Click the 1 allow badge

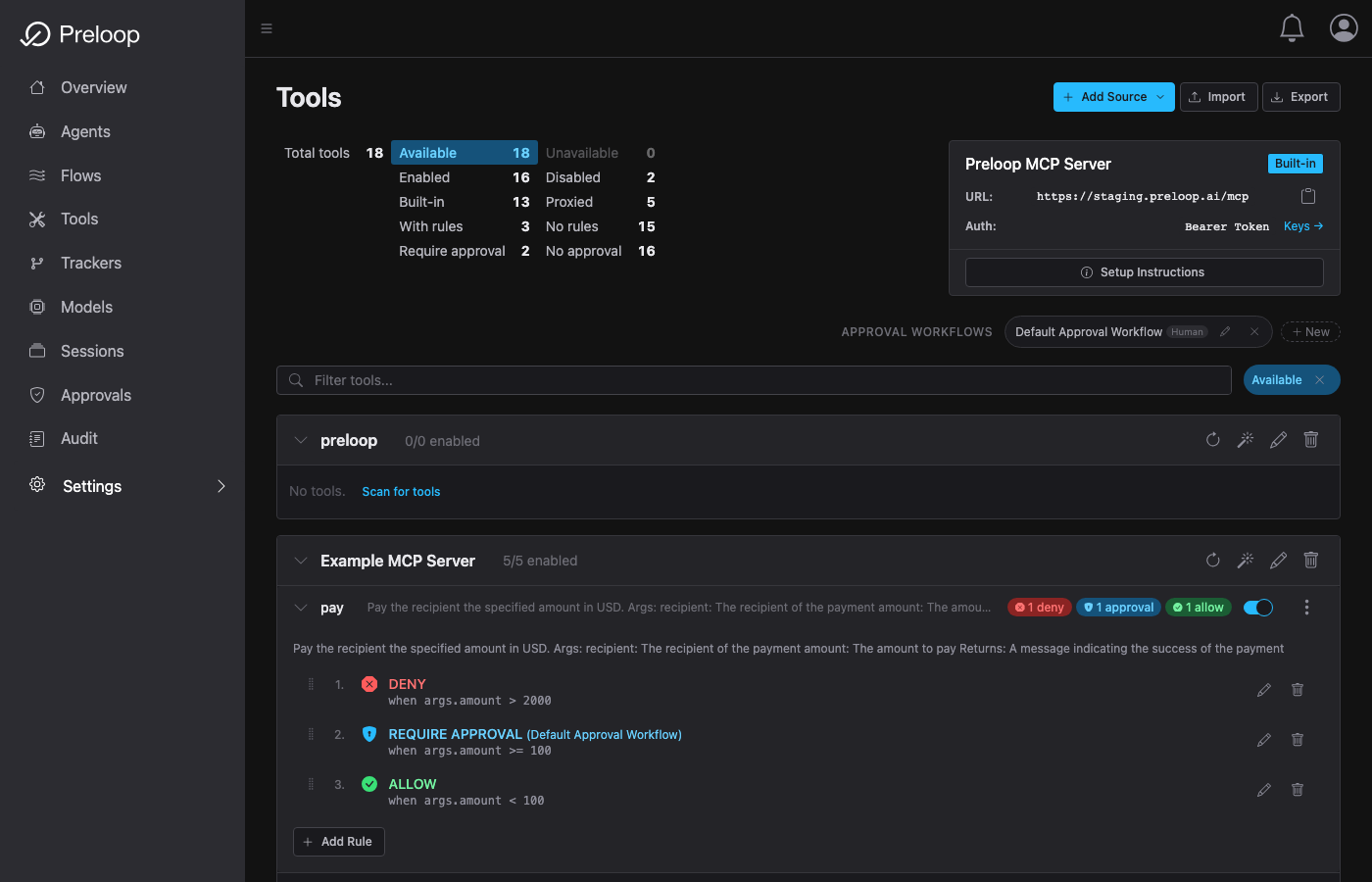click(x=1199, y=608)
